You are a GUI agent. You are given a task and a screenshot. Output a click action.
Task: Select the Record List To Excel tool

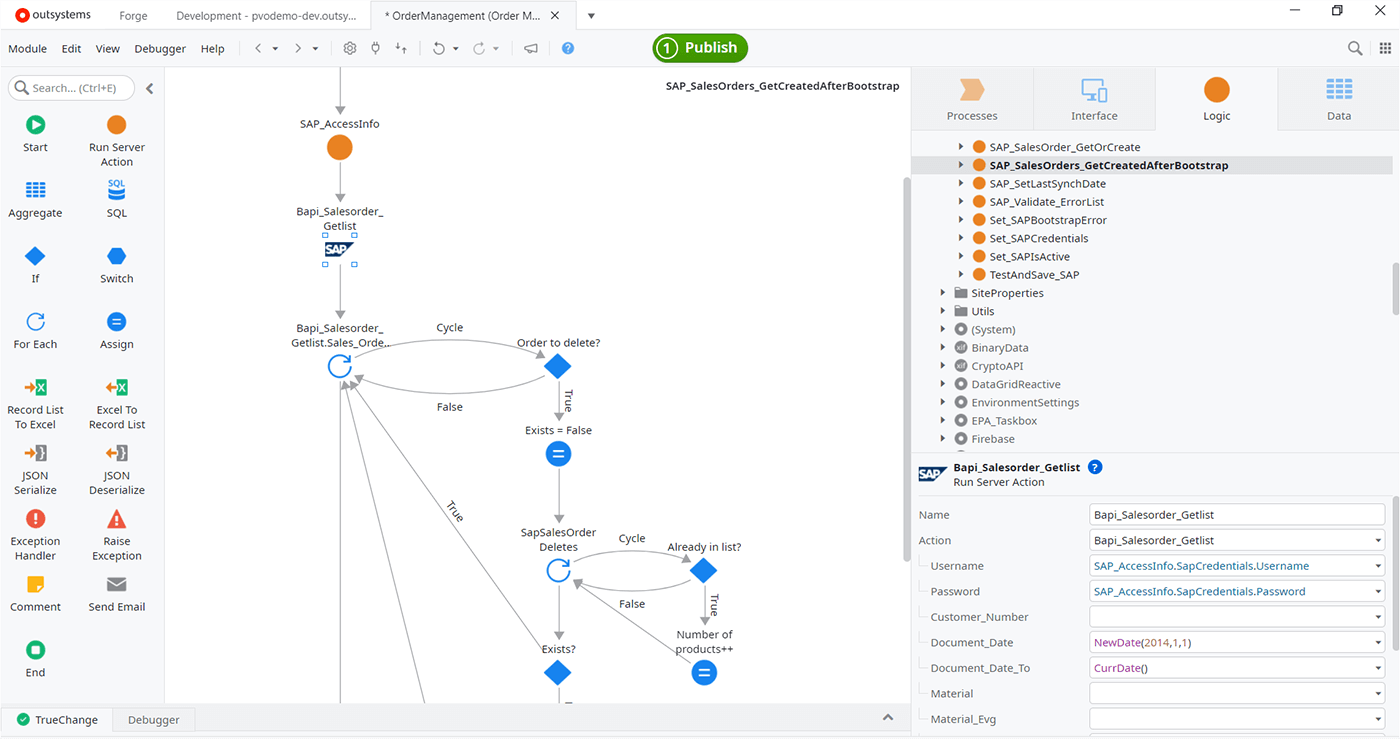click(x=35, y=397)
